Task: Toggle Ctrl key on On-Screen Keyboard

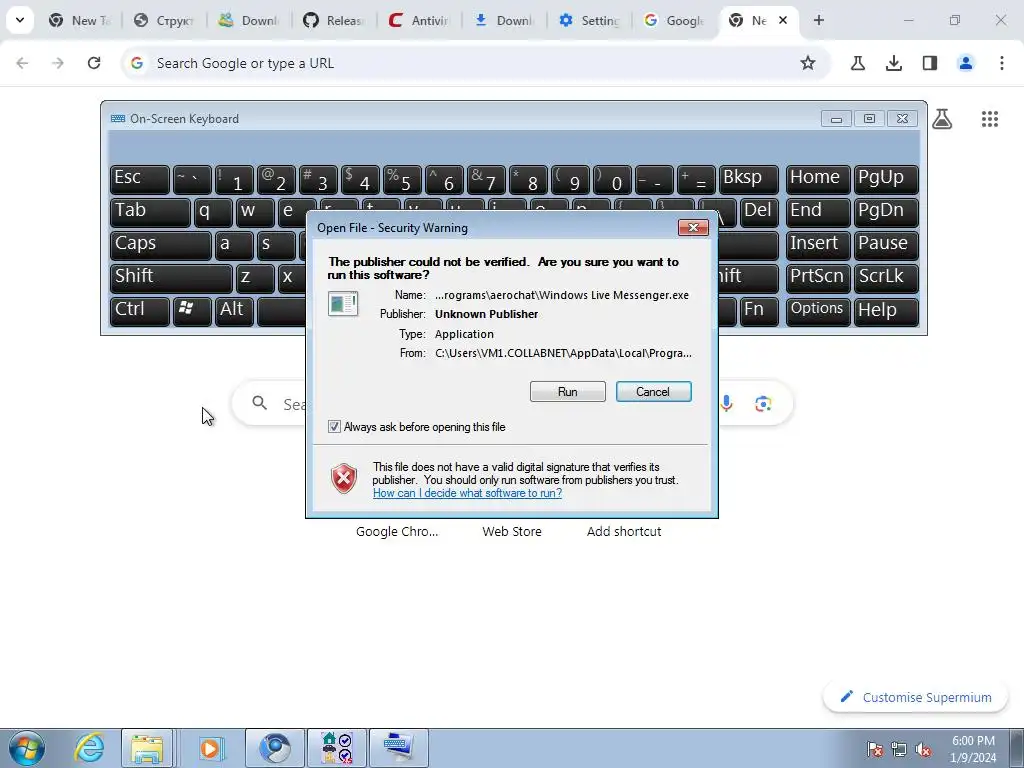Action: pyautogui.click(x=140, y=311)
